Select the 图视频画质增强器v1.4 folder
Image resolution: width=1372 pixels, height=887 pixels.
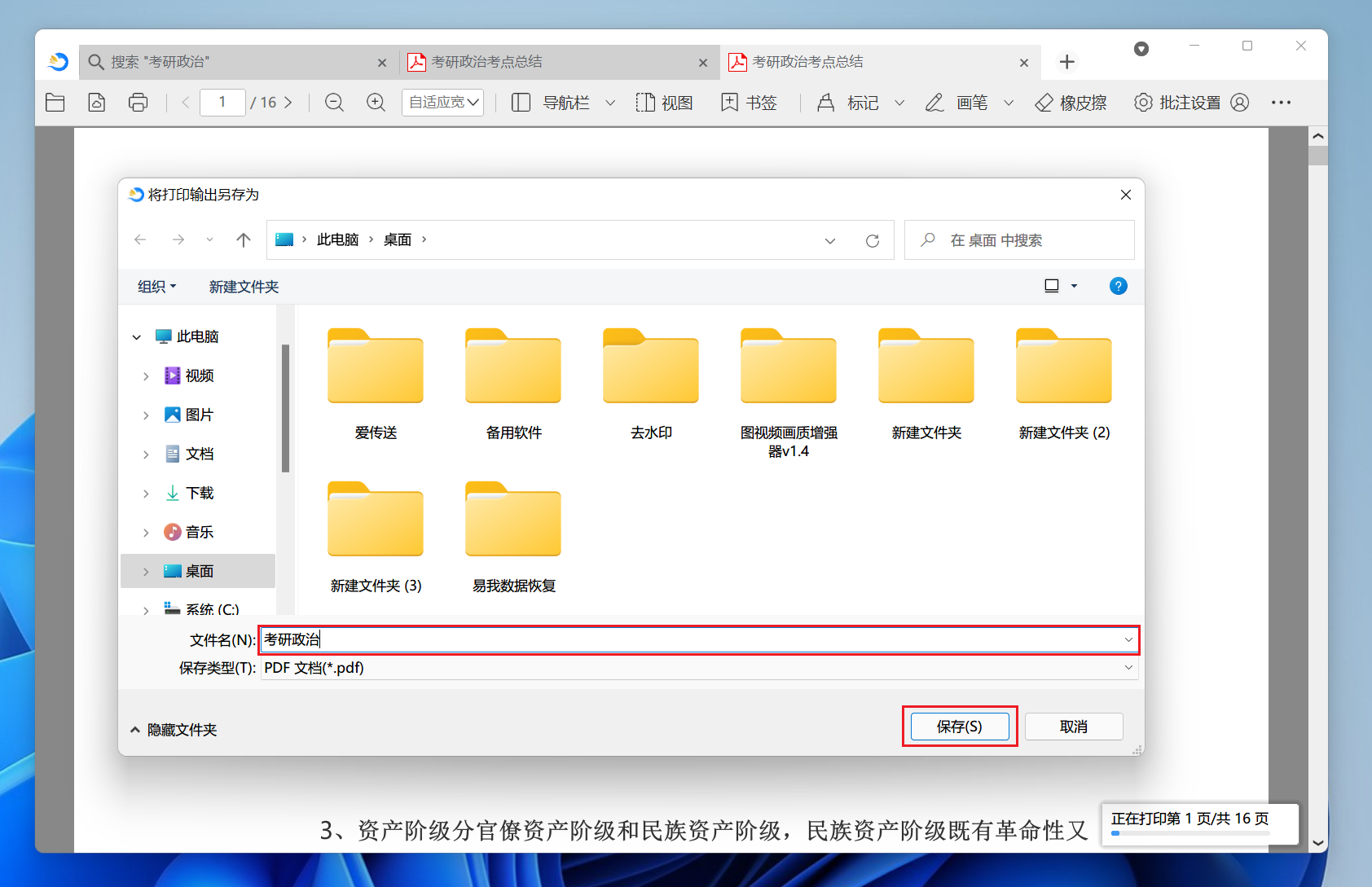789,393
